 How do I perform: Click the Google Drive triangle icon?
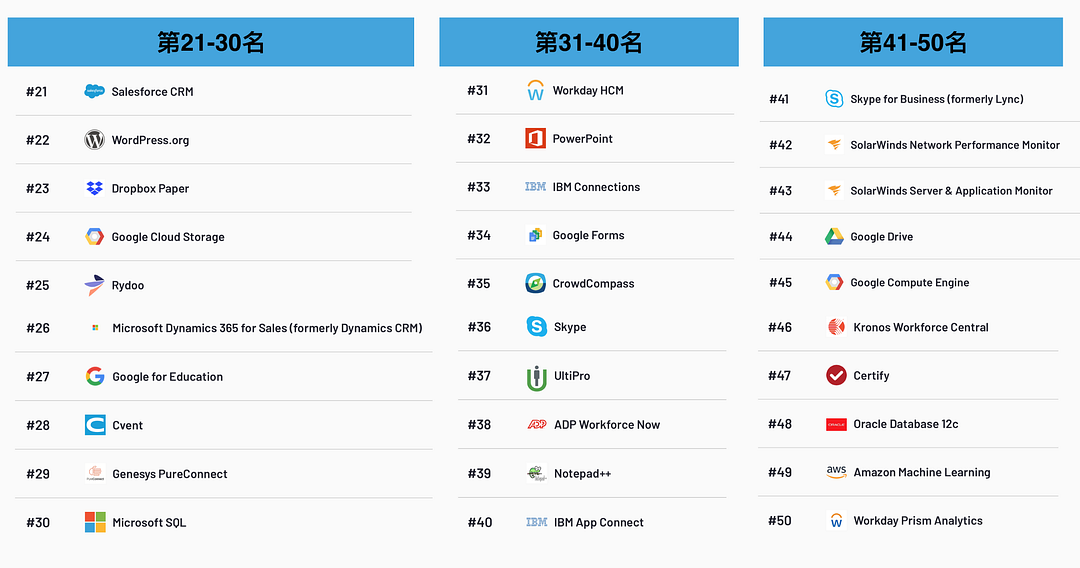834,236
